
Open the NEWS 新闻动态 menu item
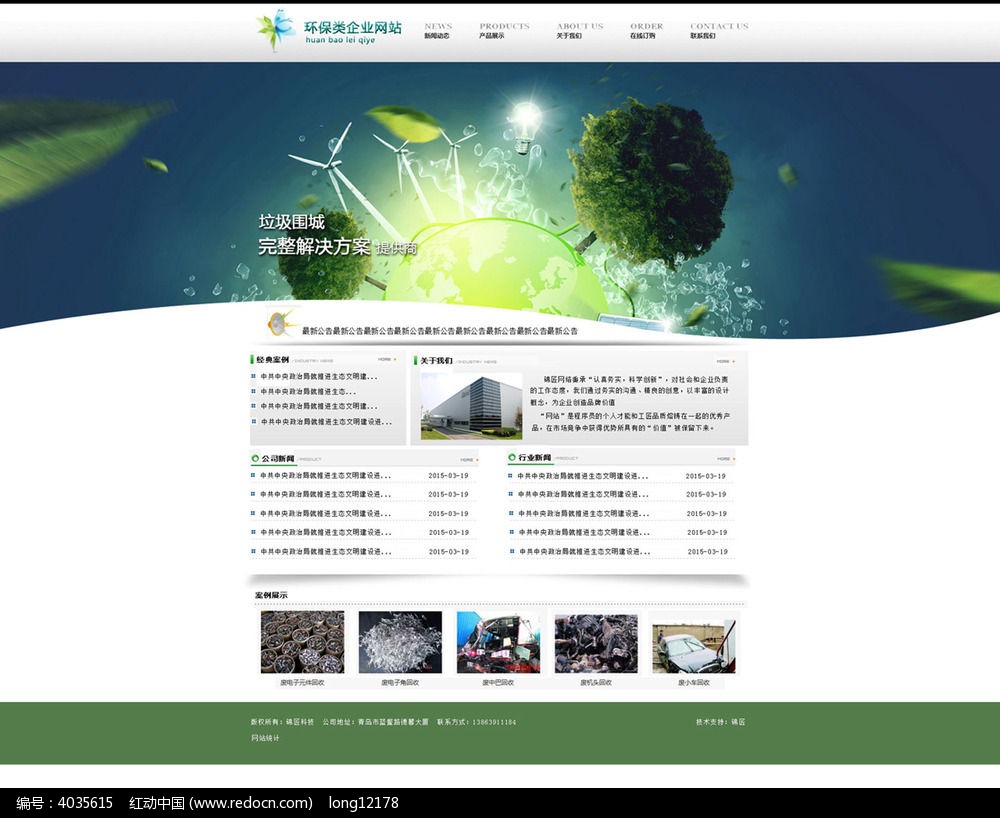coord(437,31)
